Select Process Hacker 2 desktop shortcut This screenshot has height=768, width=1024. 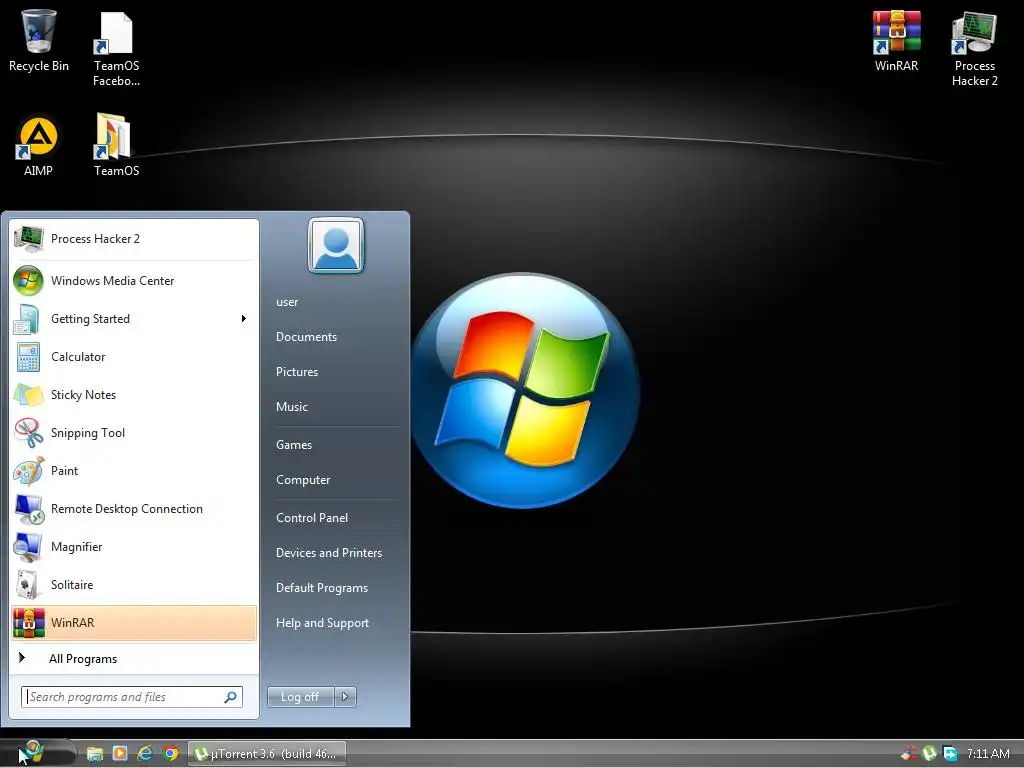(974, 50)
